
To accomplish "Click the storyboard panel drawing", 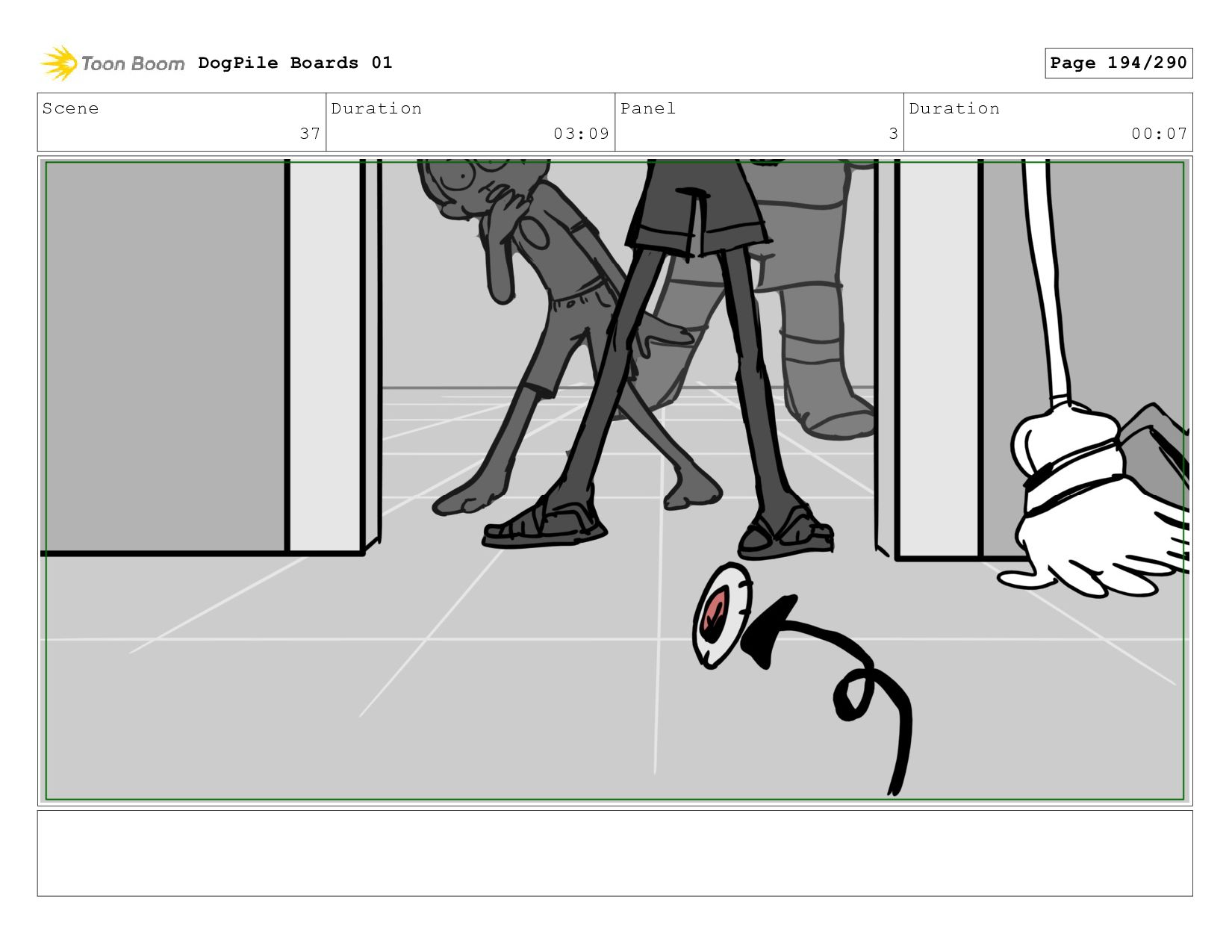I will 615,481.
